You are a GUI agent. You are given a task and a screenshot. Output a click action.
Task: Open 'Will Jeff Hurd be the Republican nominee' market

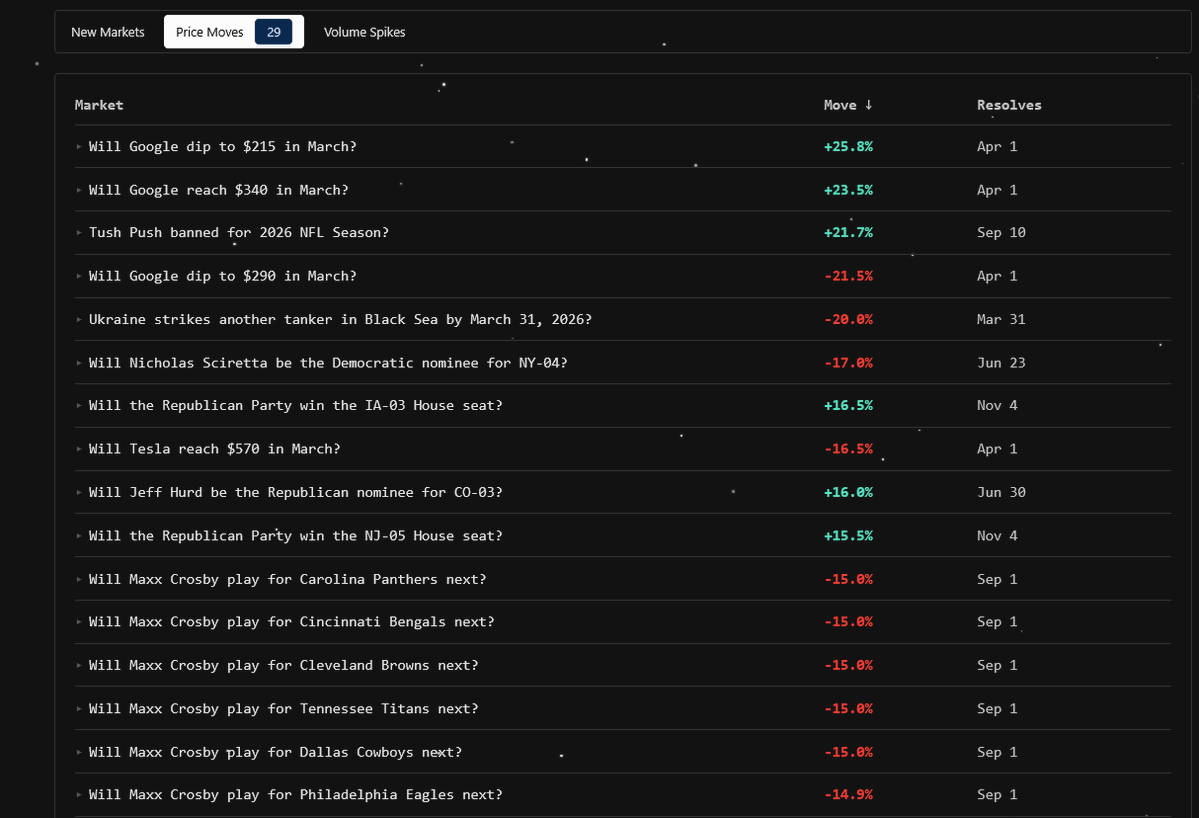pos(296,492)
